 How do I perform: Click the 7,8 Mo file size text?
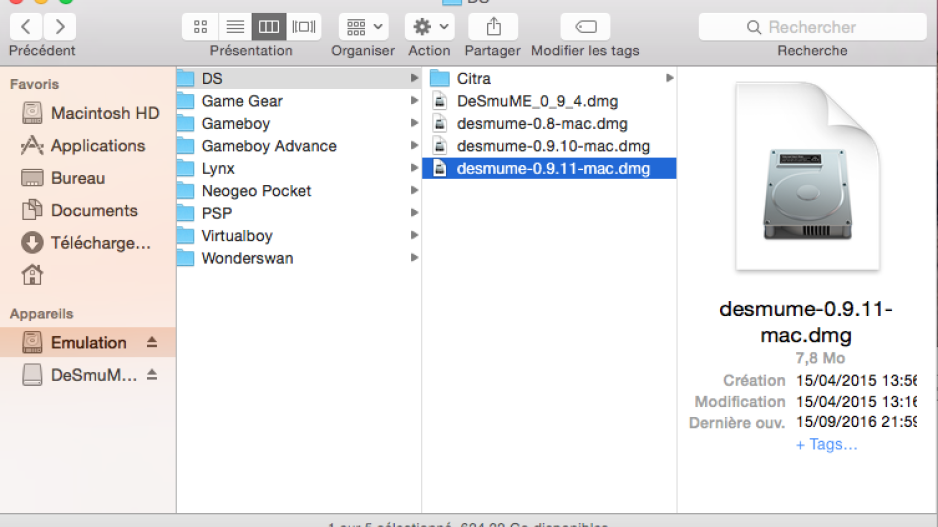click(820, 358)
